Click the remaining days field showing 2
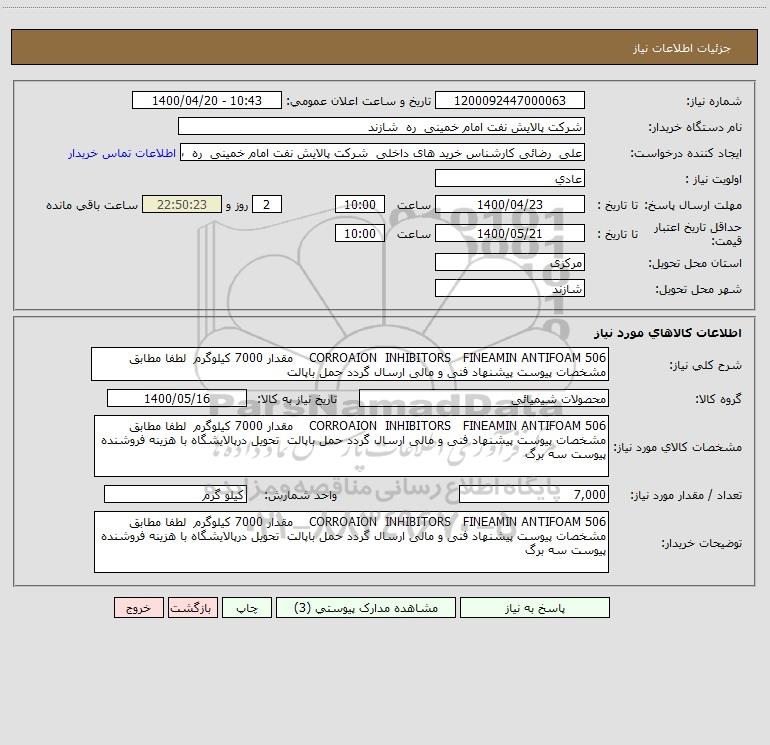770x745 pixels. (x=267, y=204)
